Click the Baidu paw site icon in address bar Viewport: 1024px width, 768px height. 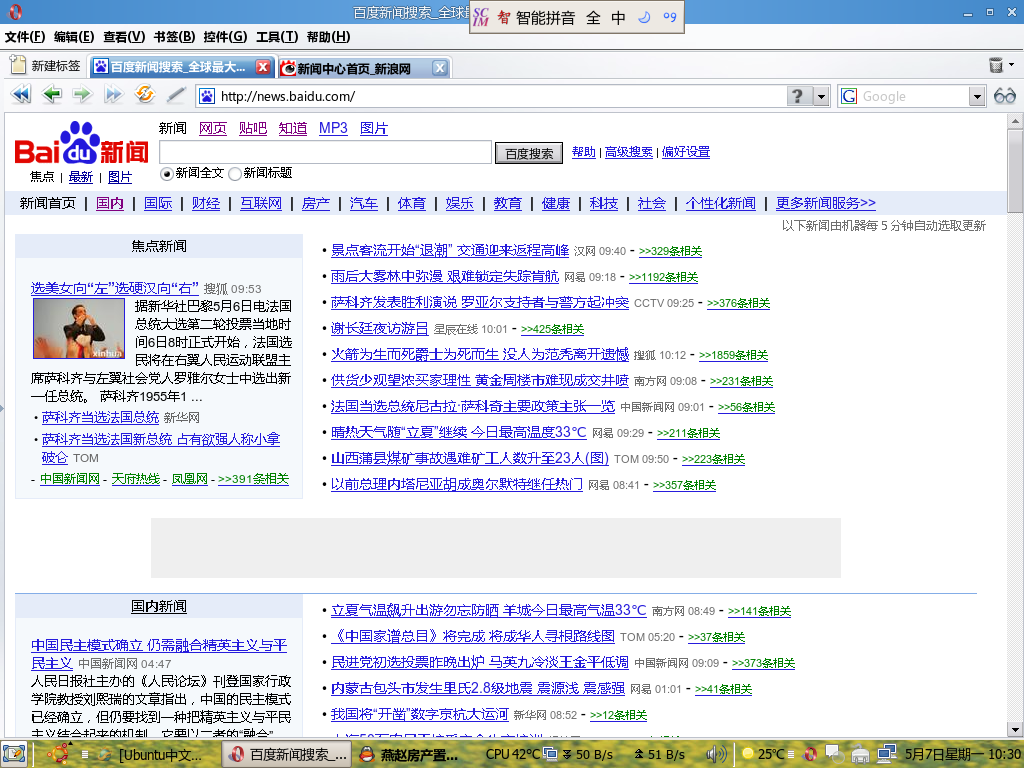tap(207, 97)
